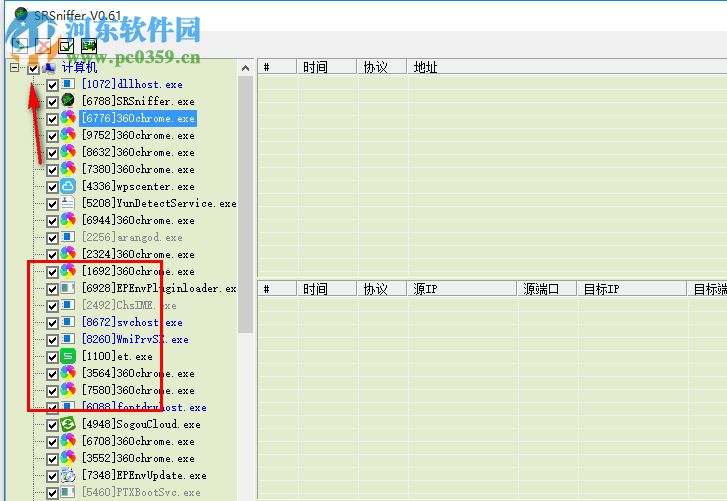Click the window icon of [8672]svchost.exe
This screenshot has height=501, width=727.
(x=68, y=322)
